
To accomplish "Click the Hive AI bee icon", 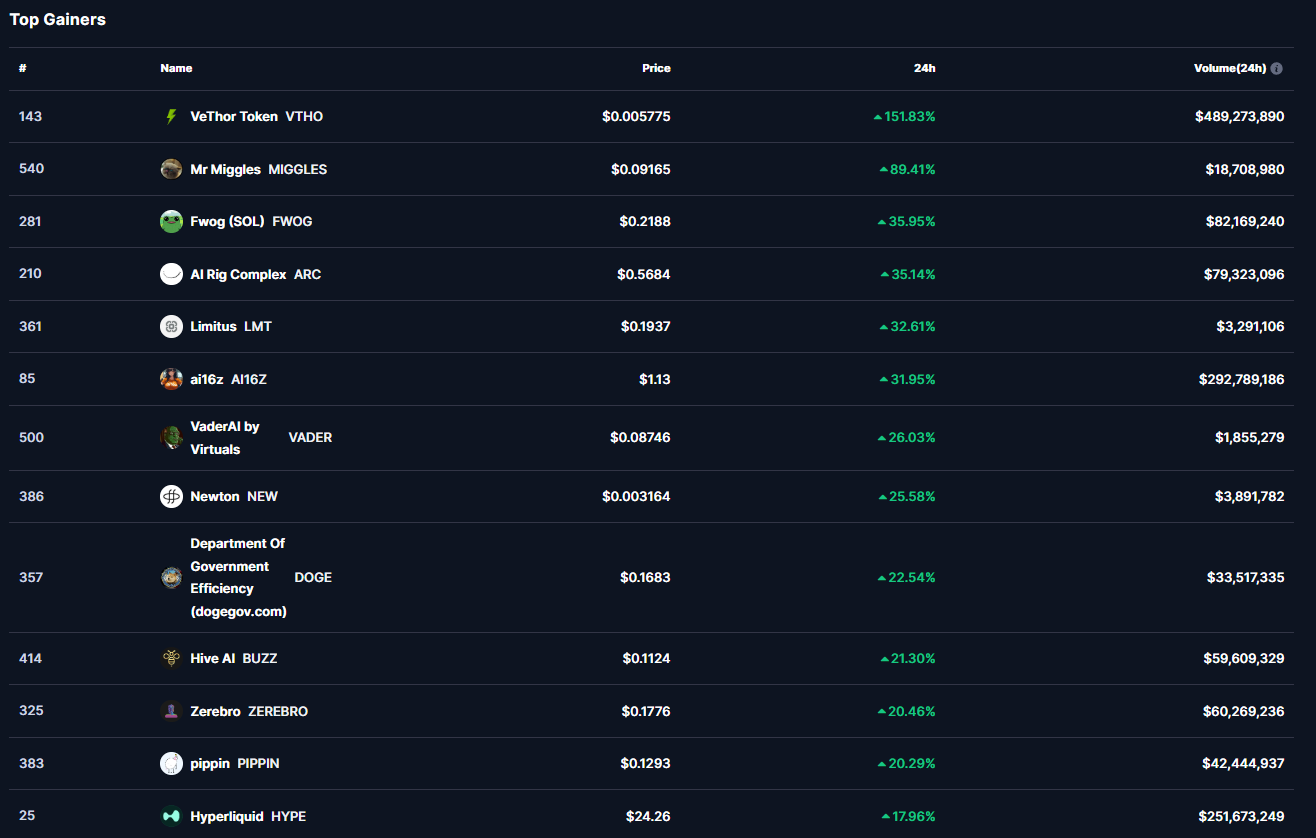I will point(171,658).
